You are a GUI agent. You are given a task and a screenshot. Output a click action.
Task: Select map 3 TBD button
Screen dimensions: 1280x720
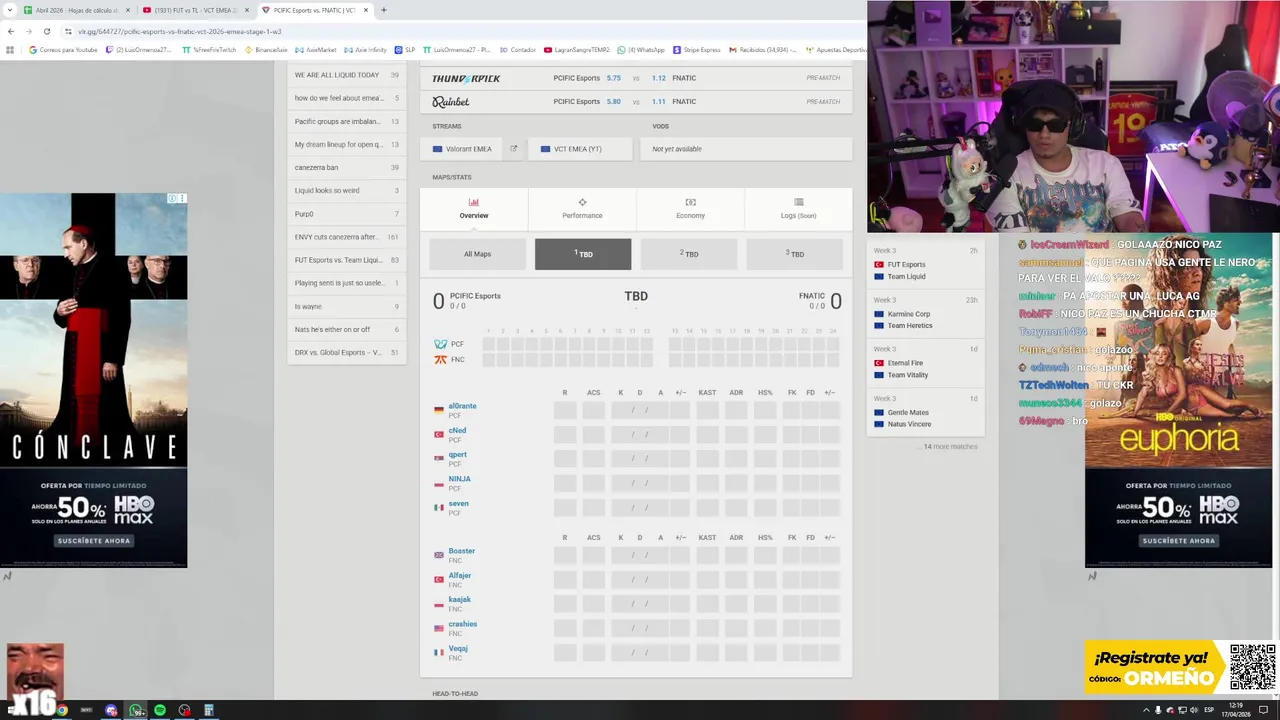[795, 254]
